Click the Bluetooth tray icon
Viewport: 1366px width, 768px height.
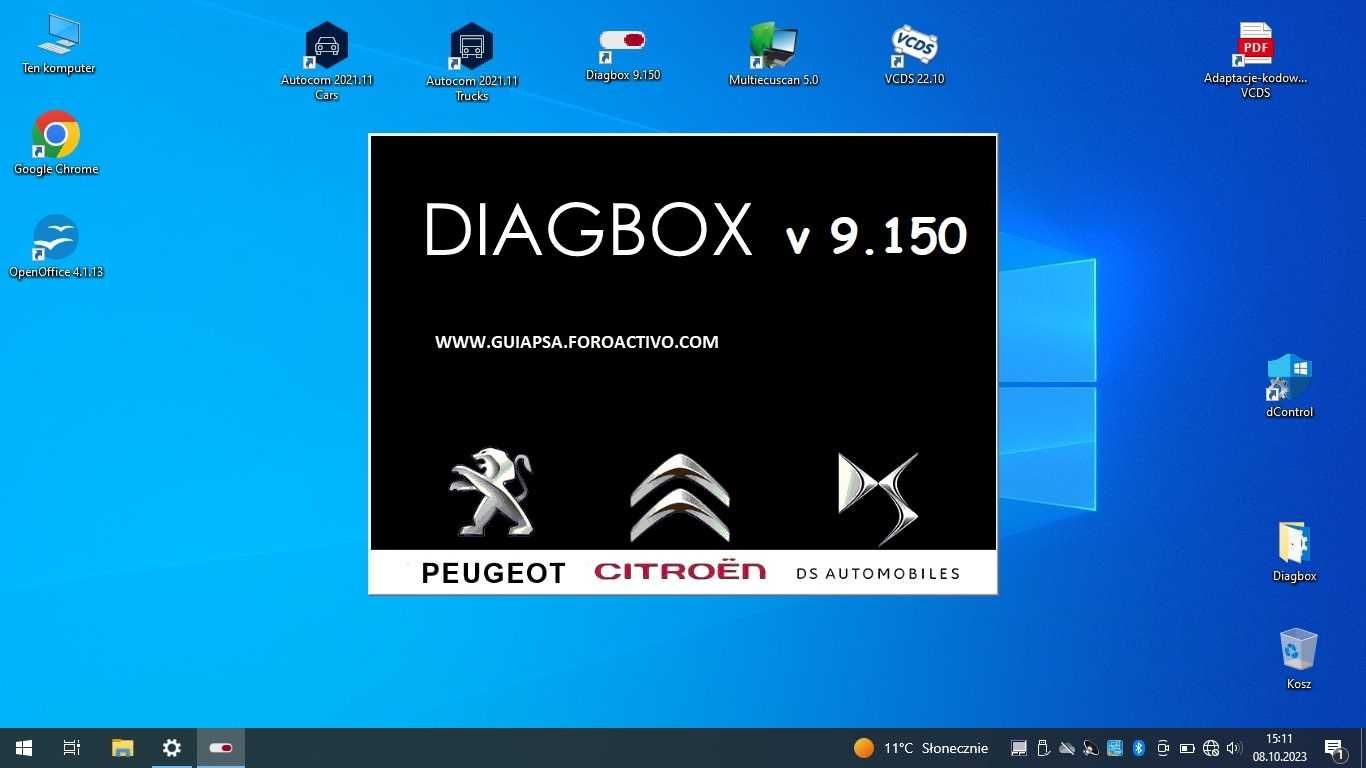pos(1138,748)
